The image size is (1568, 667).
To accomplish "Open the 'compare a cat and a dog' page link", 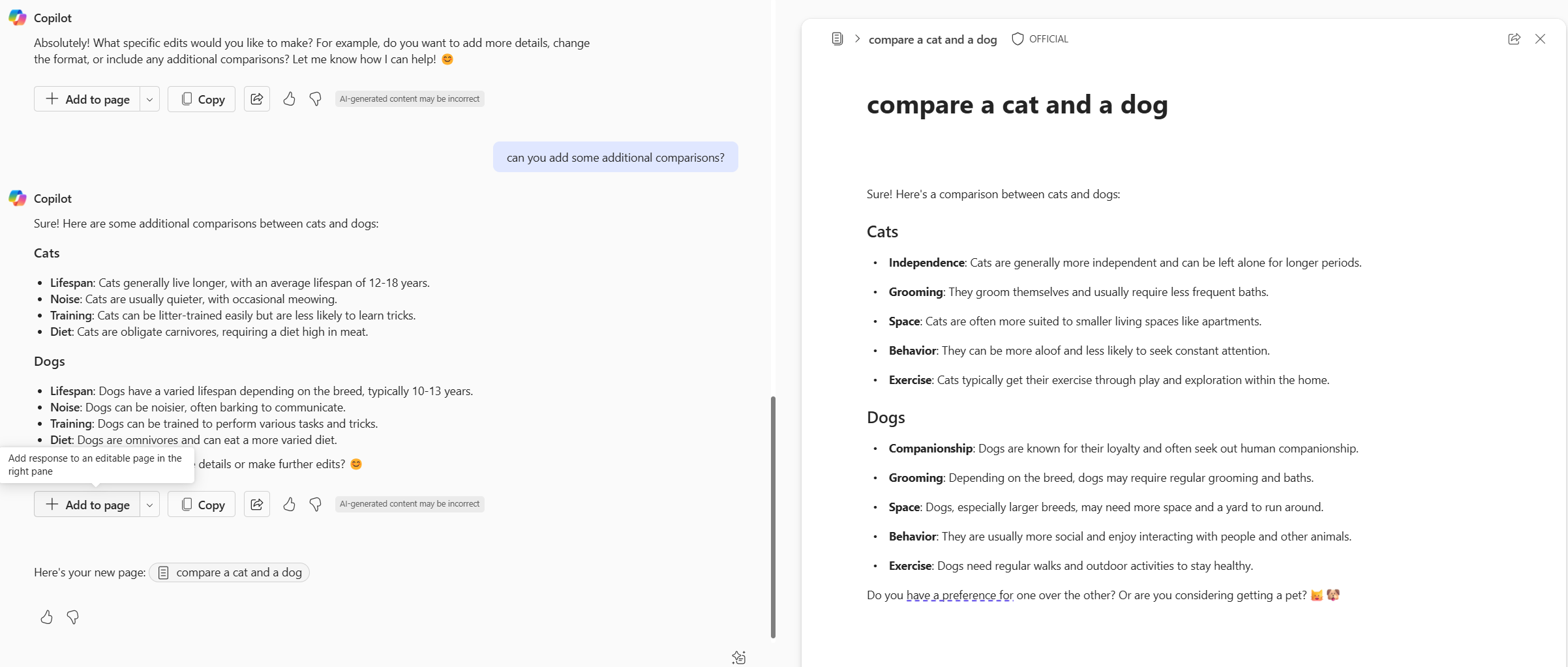I will click(x=236, y=572).
